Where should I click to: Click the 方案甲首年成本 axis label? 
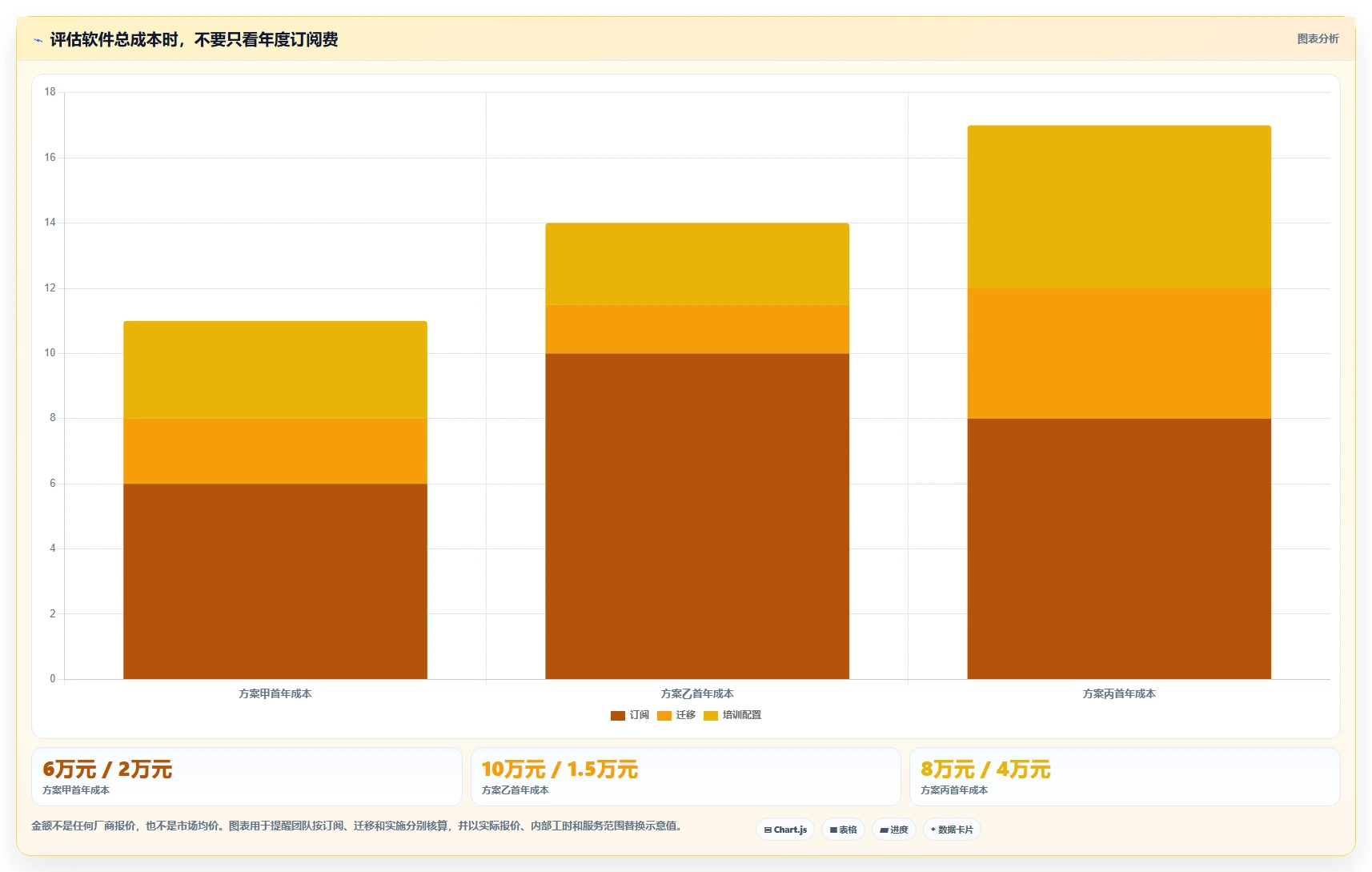pos(275,693)
